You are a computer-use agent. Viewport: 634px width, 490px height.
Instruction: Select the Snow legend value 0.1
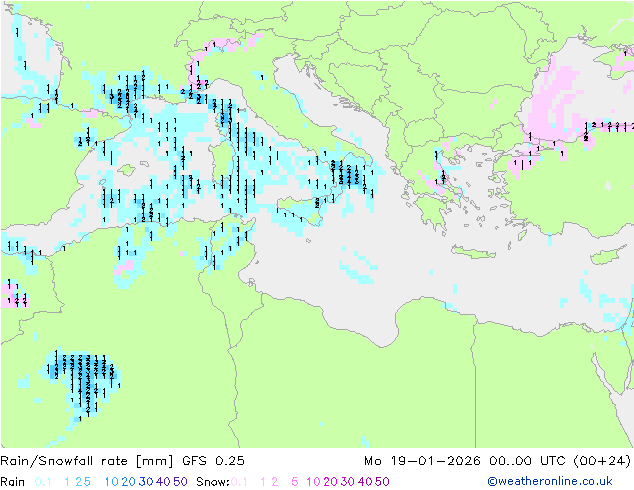(x=239, y=482)
